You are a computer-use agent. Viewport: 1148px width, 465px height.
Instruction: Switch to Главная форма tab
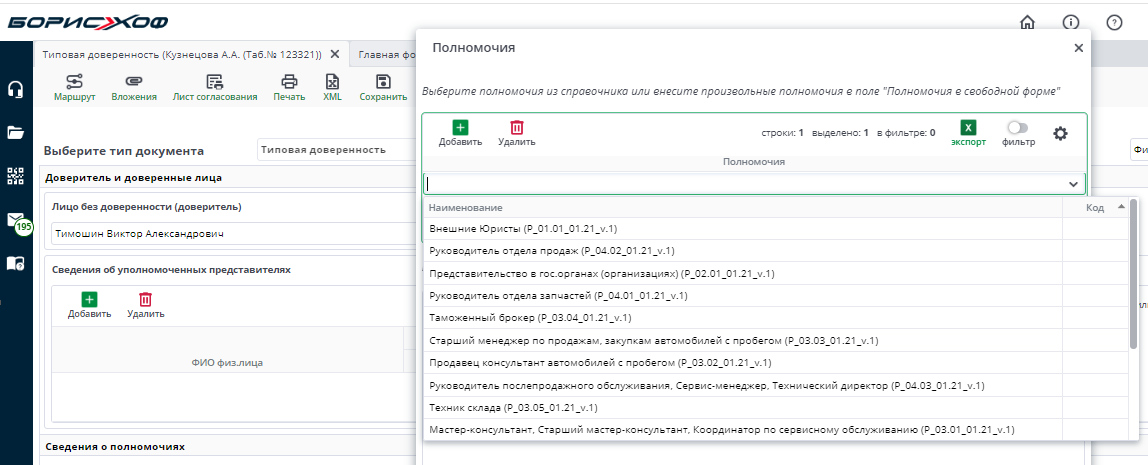click(x=385, y=55)
